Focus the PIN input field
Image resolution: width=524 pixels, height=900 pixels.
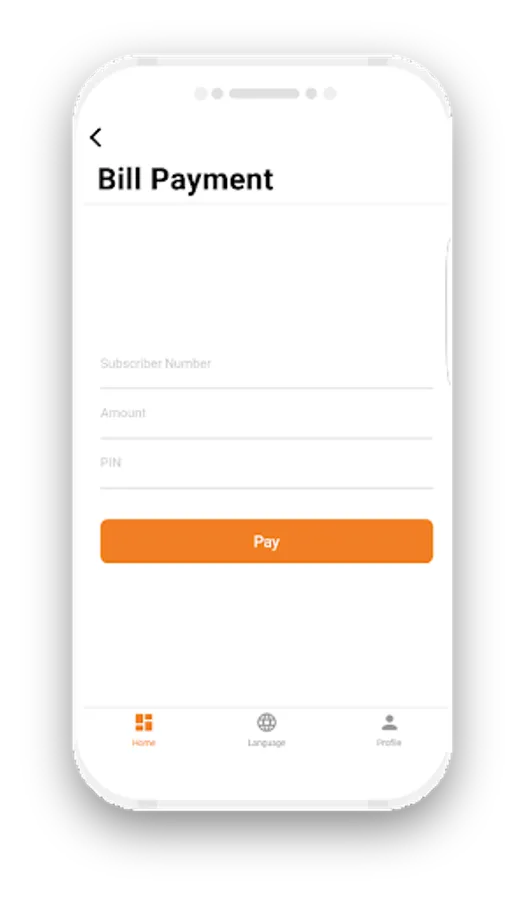pos(266,463)
